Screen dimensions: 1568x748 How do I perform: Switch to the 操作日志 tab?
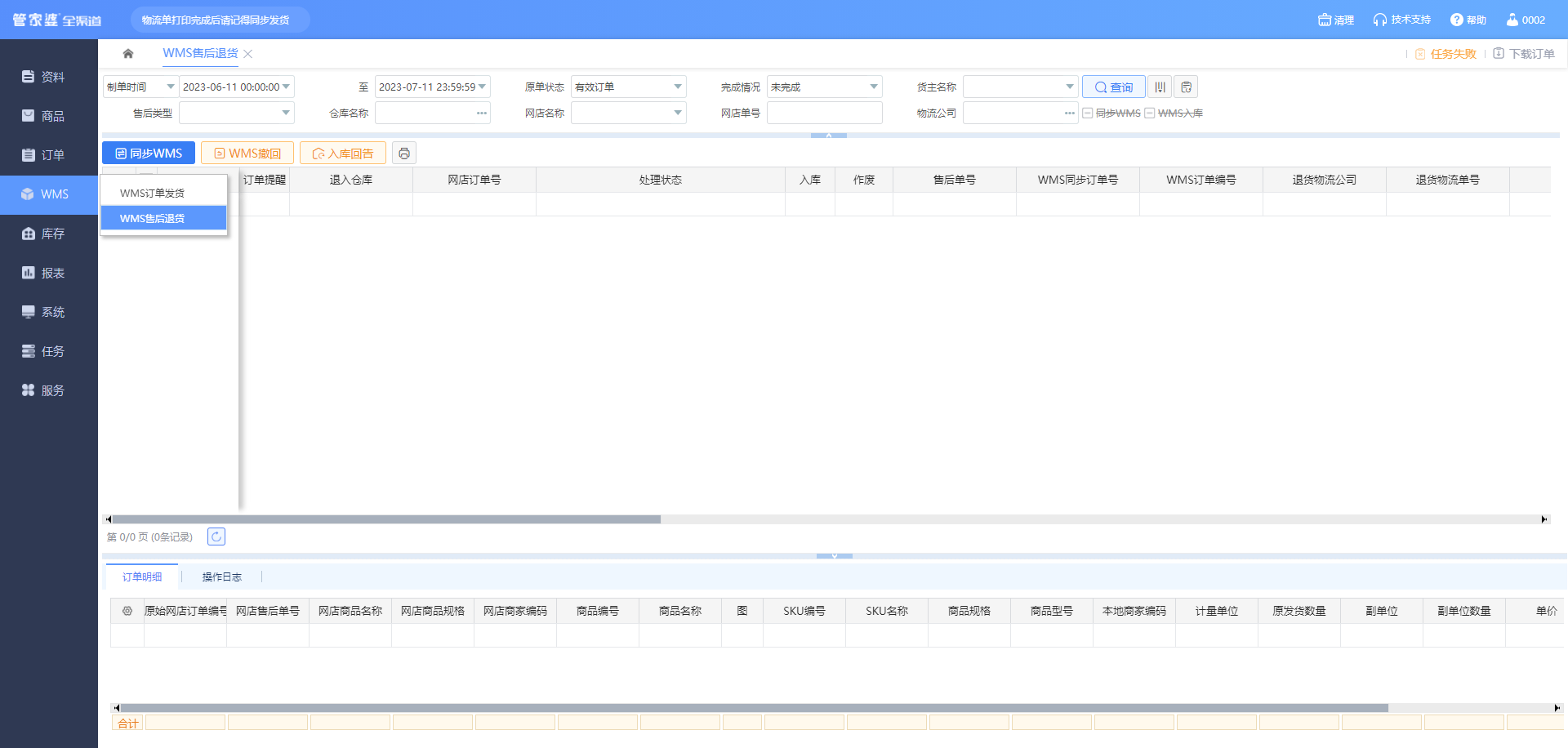coord(222,577)
